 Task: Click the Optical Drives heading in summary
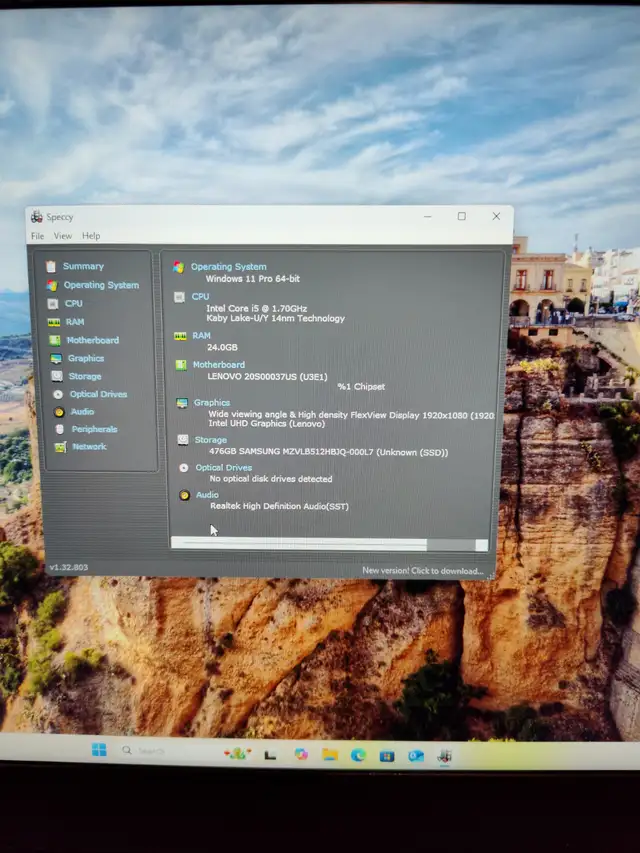(224, 467)
